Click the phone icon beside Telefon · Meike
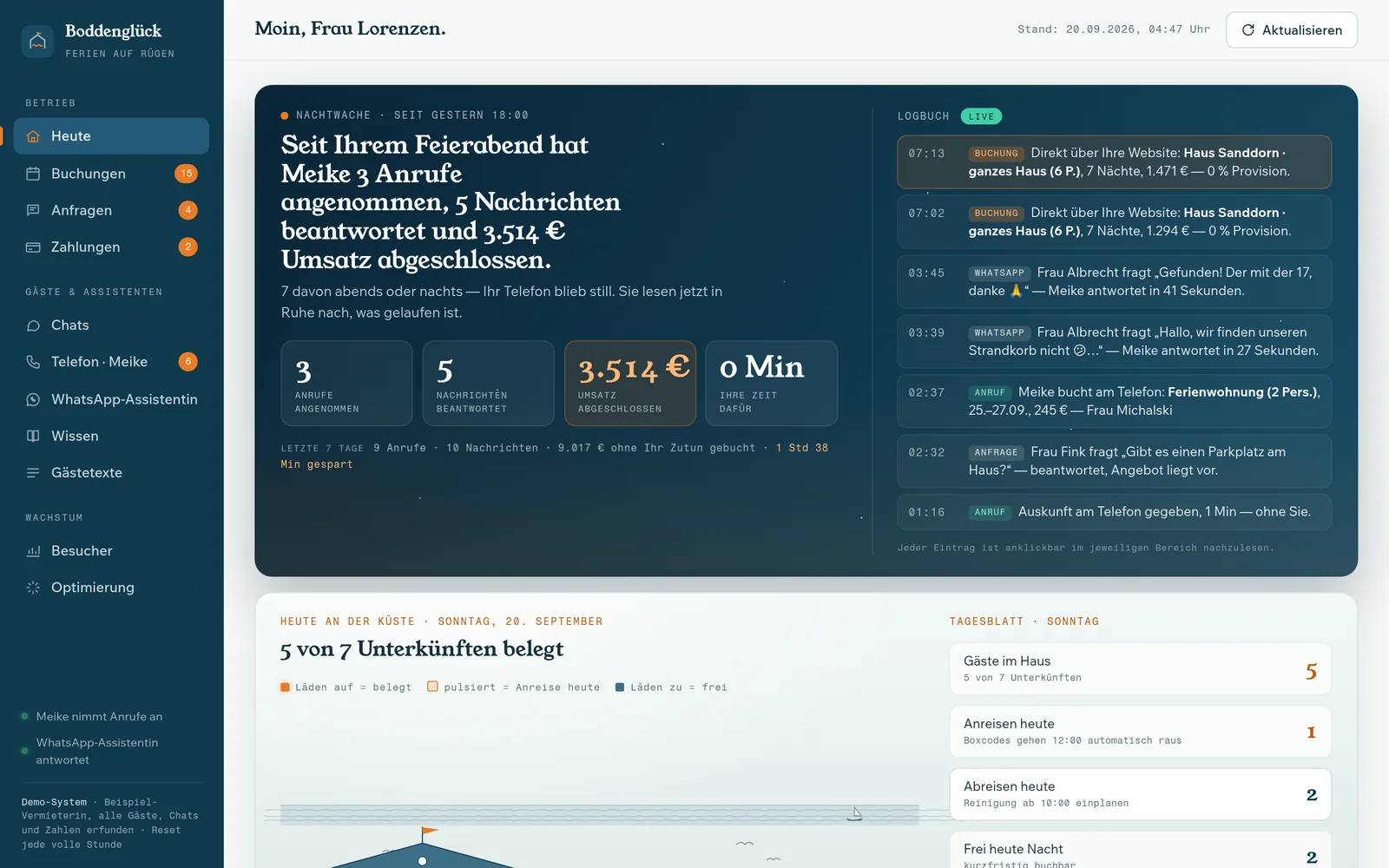This screenshot has height=868, width=1389. coord(33,362)
